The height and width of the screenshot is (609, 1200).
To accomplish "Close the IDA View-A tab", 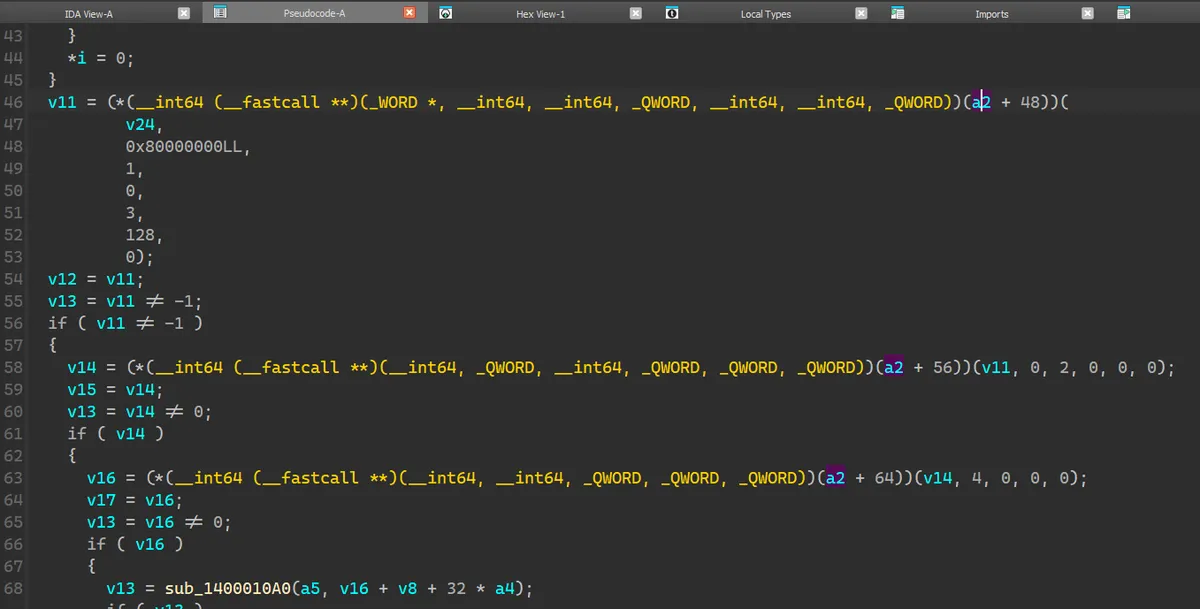I will (183, 13).
